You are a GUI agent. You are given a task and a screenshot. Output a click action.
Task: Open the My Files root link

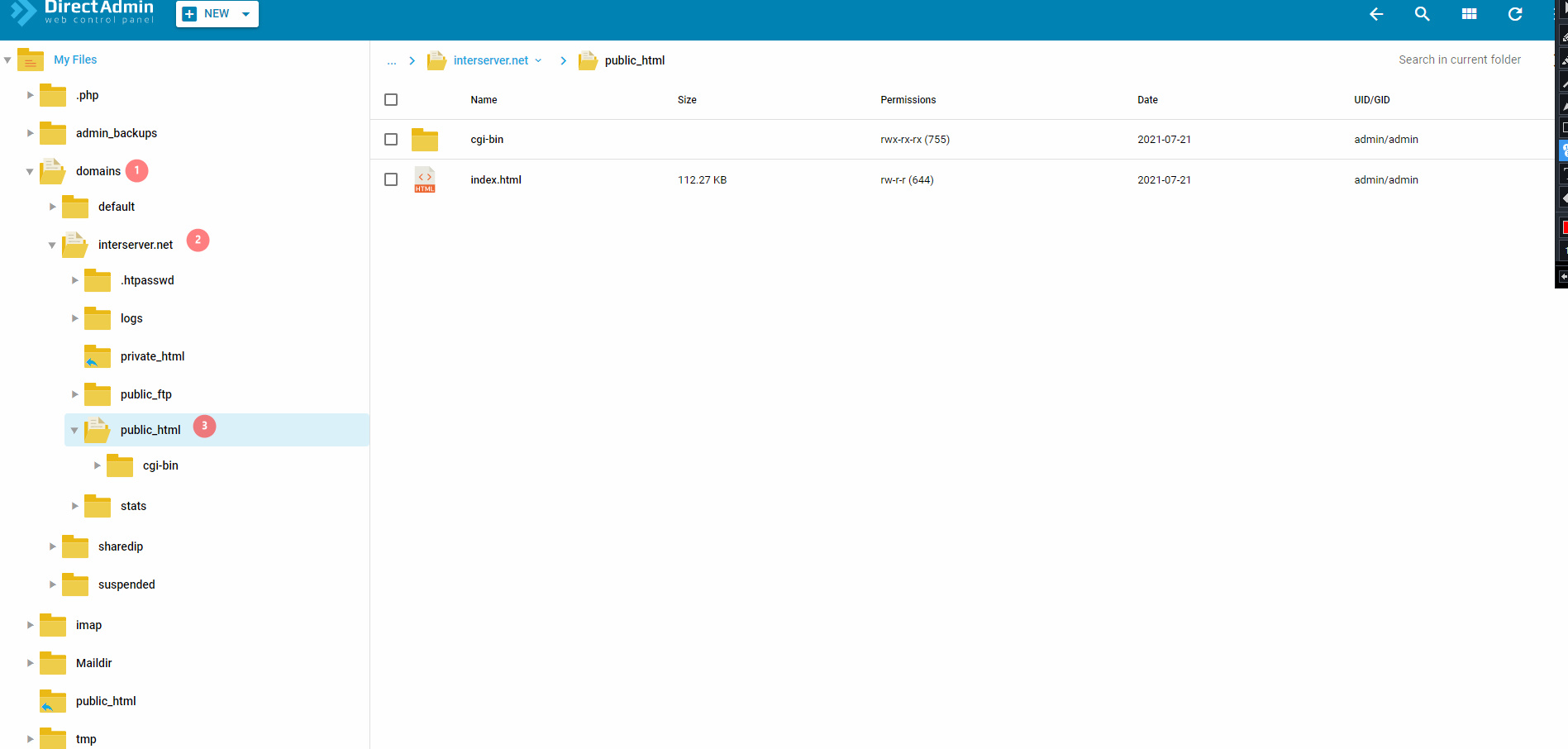(75, 60)
